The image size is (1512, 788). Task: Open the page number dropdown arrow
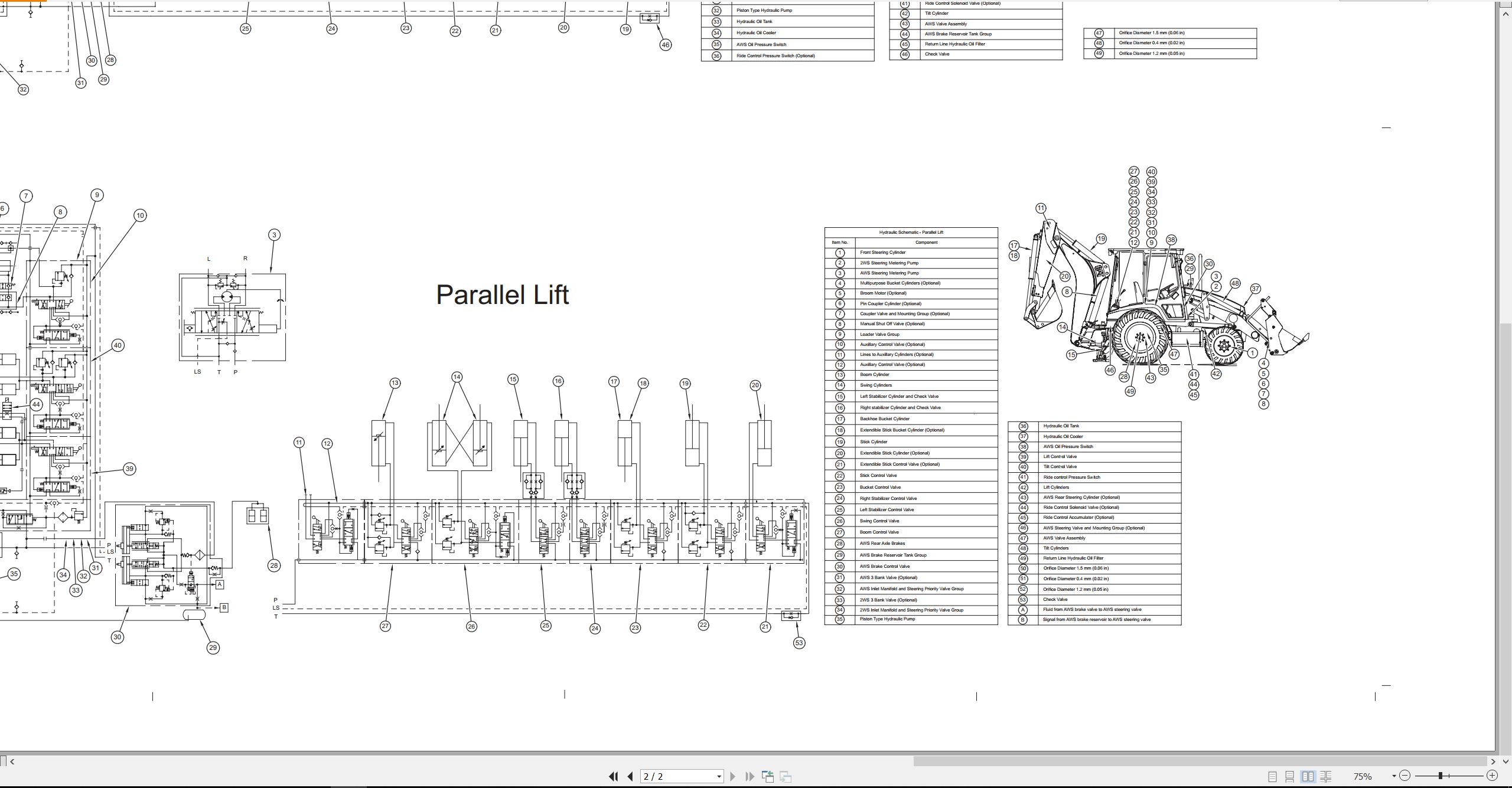pyautogui.click(x=719, y=777)
